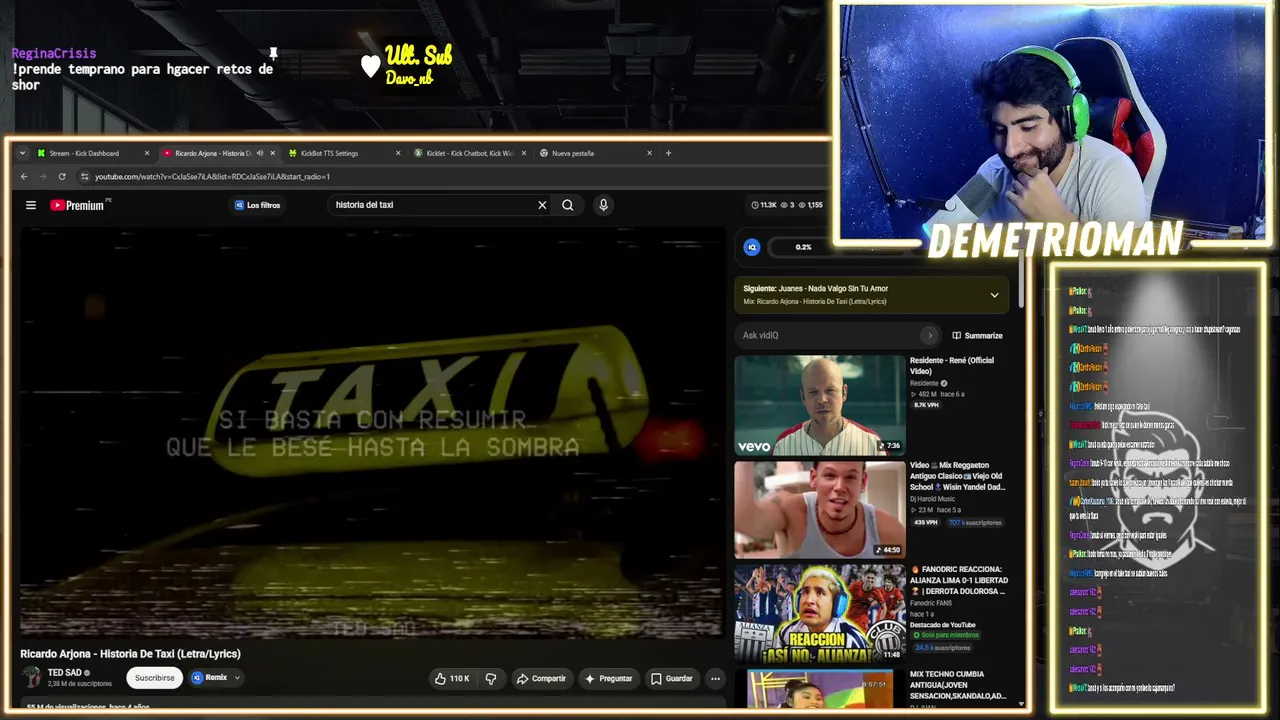Click the video title Ricardo Arjona - Historia De Taxi
The width and height of the screenshot is (1280, 720).
(x=131, y=654)
